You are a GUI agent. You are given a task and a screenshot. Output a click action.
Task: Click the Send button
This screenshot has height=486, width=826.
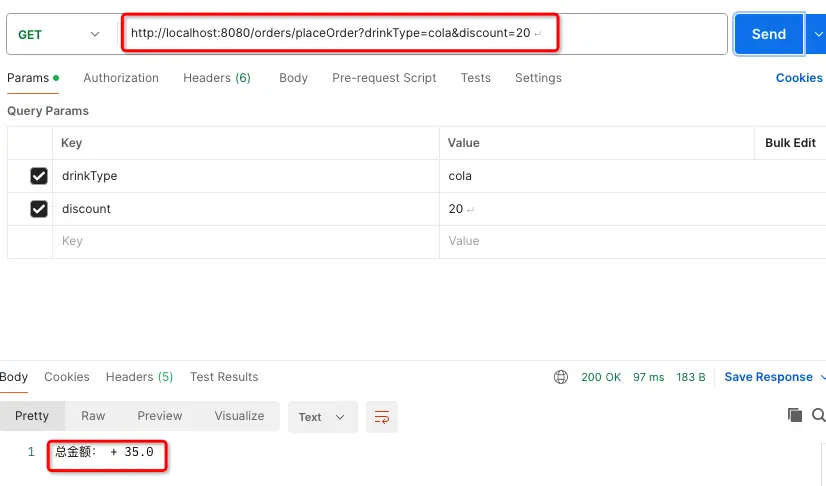[768, 34]
